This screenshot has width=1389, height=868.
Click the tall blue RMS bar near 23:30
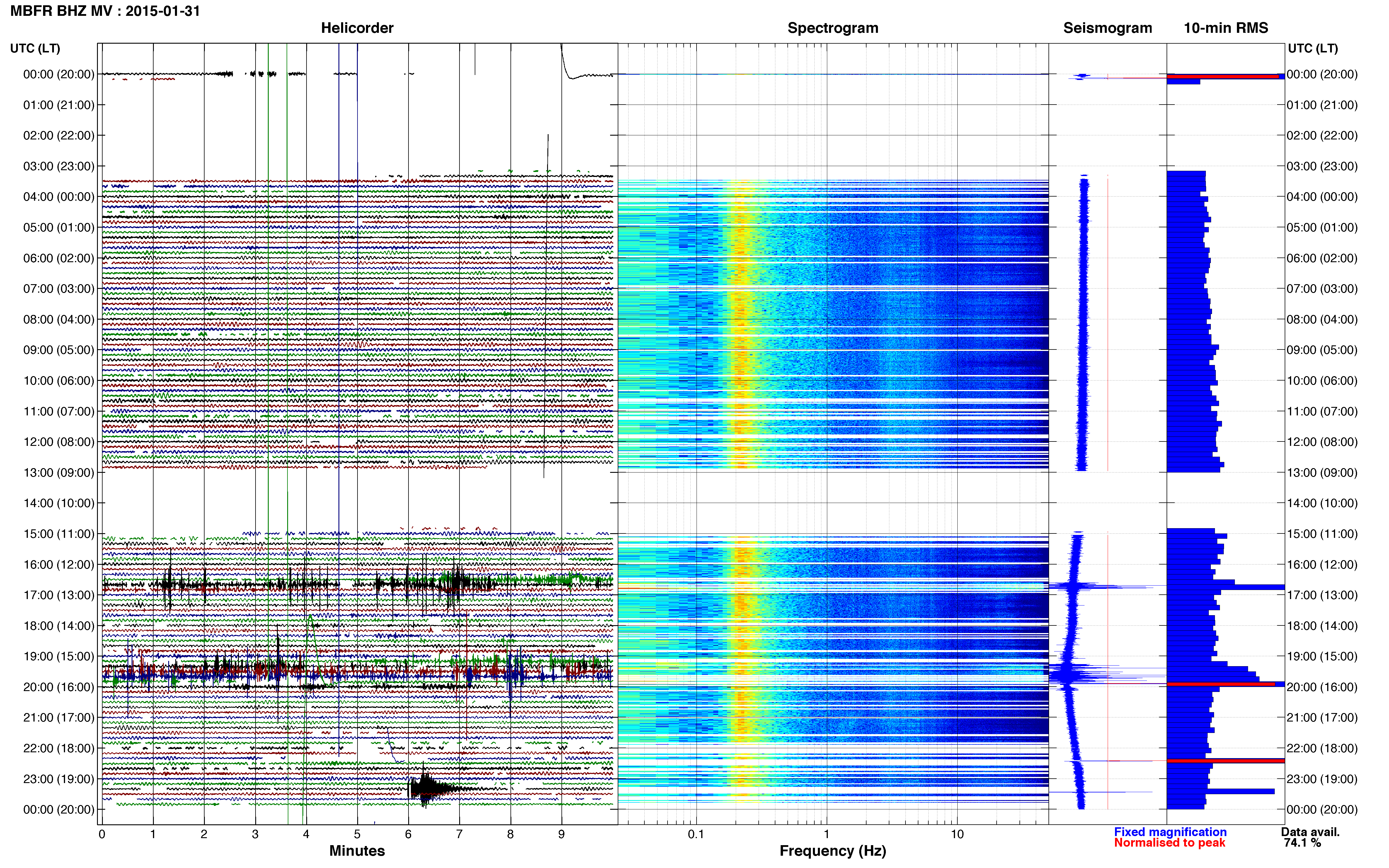point(1220,792)
